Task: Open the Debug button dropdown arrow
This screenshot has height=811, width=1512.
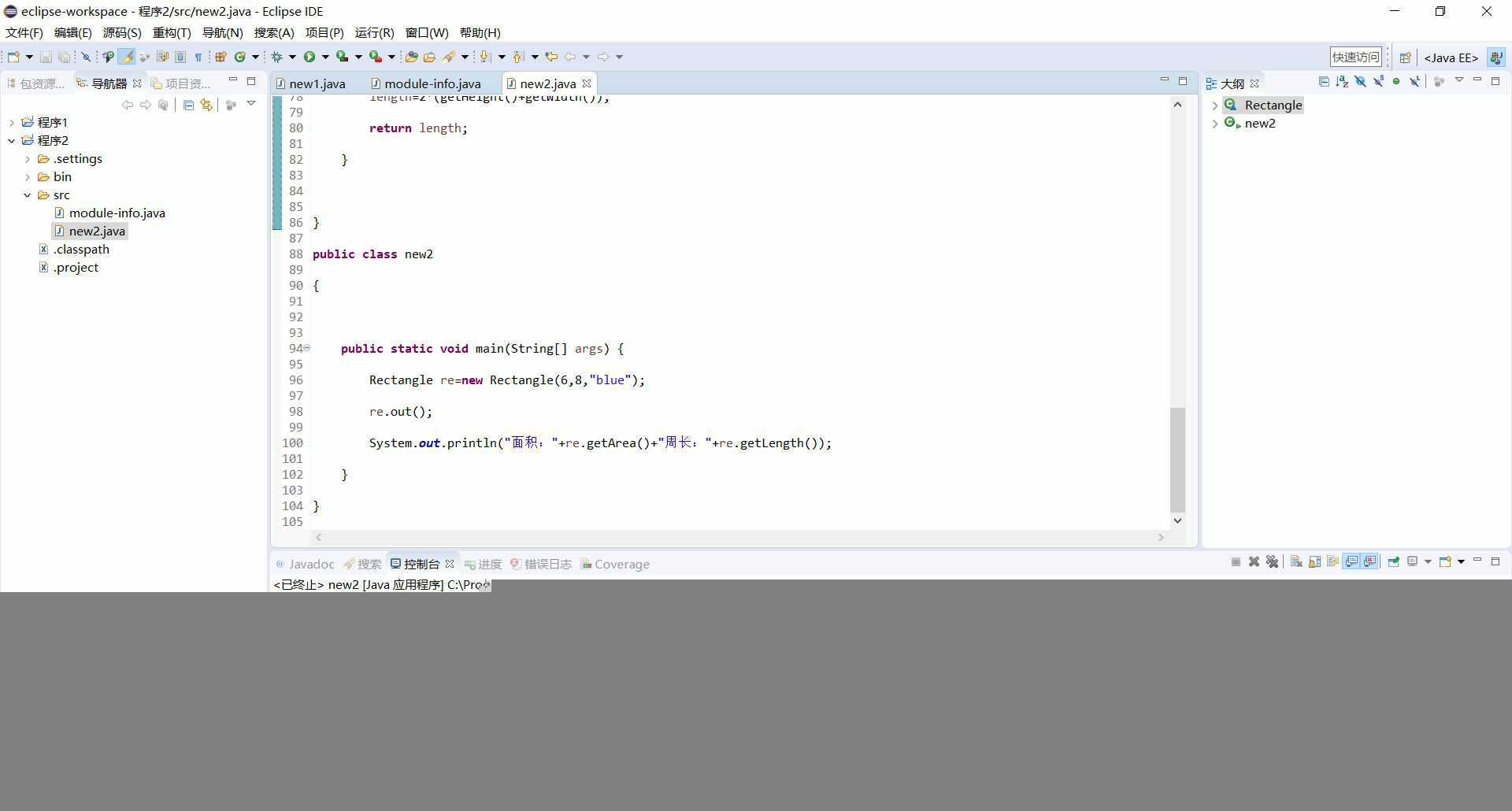Action: point(292,57)
